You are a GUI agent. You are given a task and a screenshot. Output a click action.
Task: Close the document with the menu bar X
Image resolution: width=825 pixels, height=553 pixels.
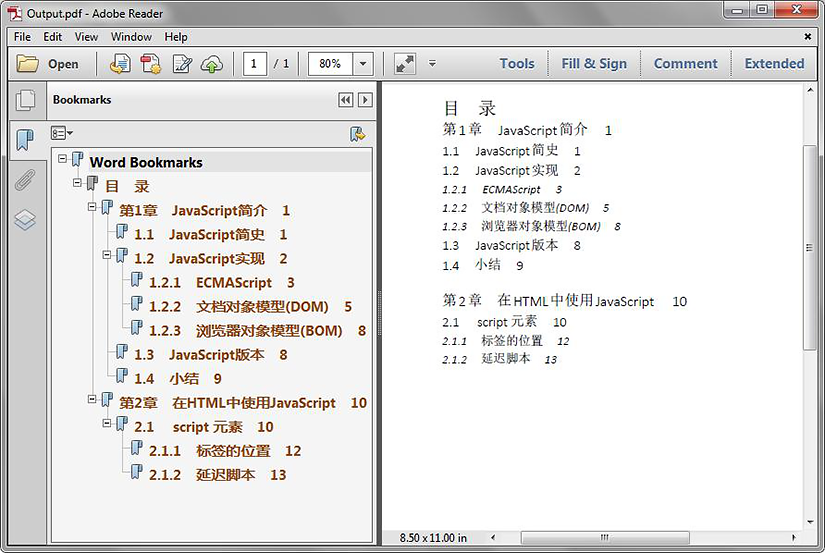point(808,37)
